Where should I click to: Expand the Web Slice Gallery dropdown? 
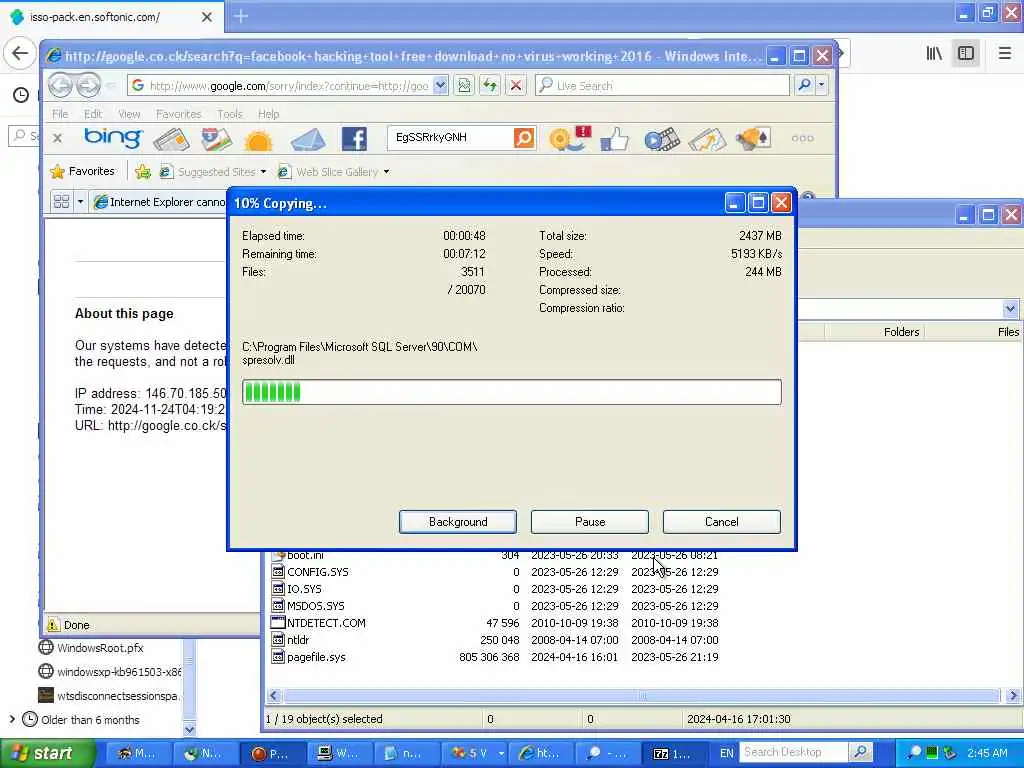click(x=387, y=172)
